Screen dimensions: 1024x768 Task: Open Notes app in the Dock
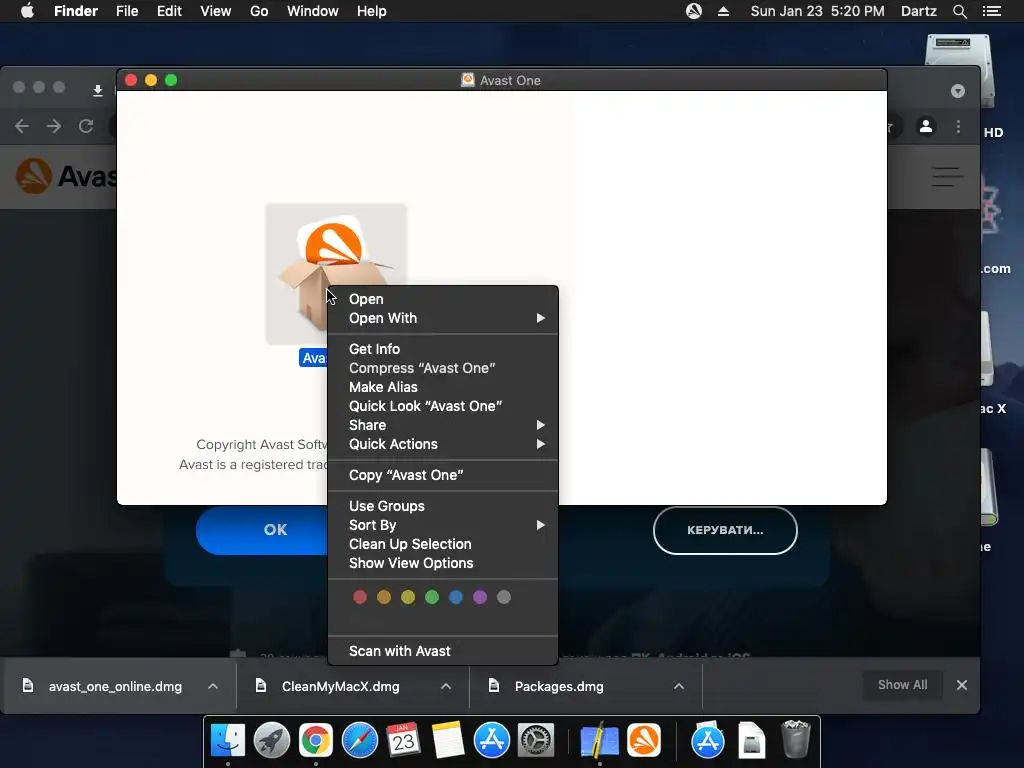(447, 741)
